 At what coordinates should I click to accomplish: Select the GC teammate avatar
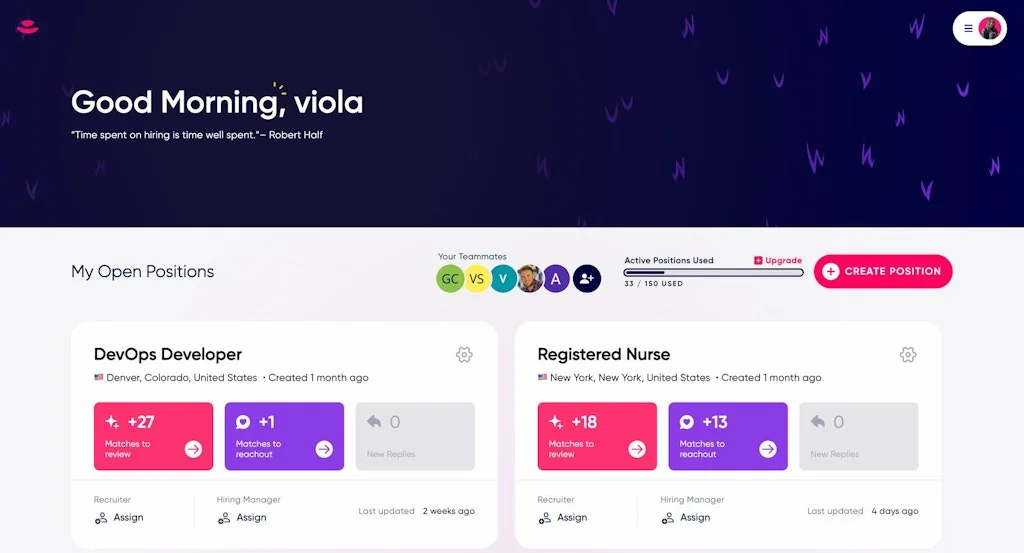(450, 279)
